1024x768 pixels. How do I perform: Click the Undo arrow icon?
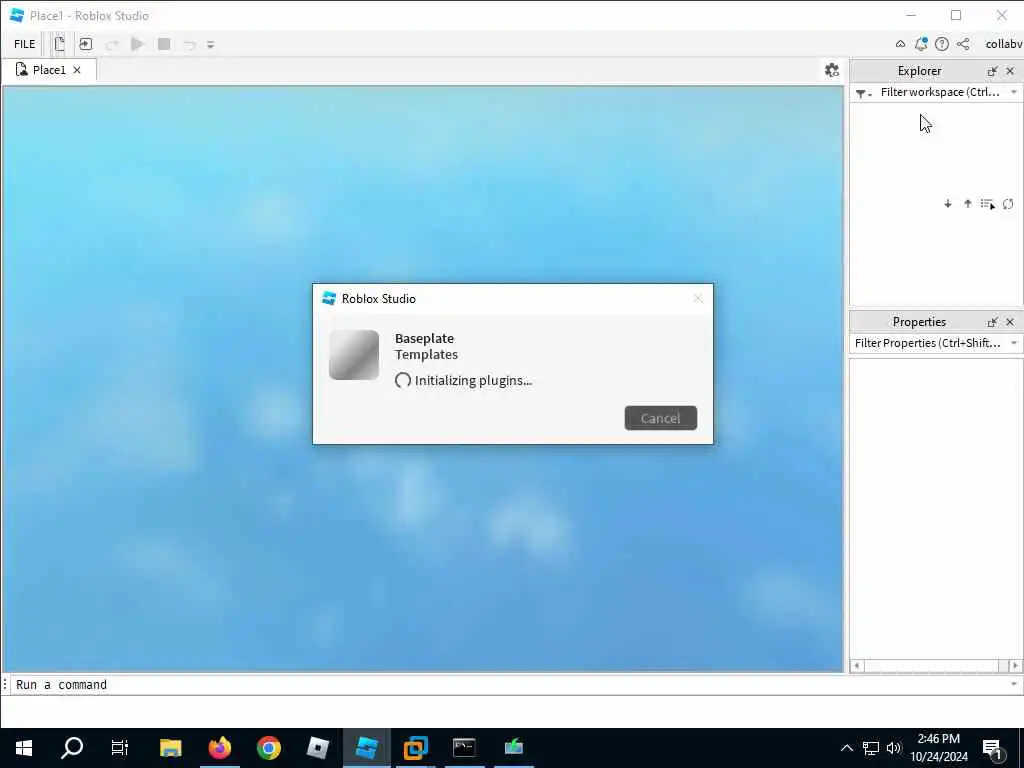point(189,44)
